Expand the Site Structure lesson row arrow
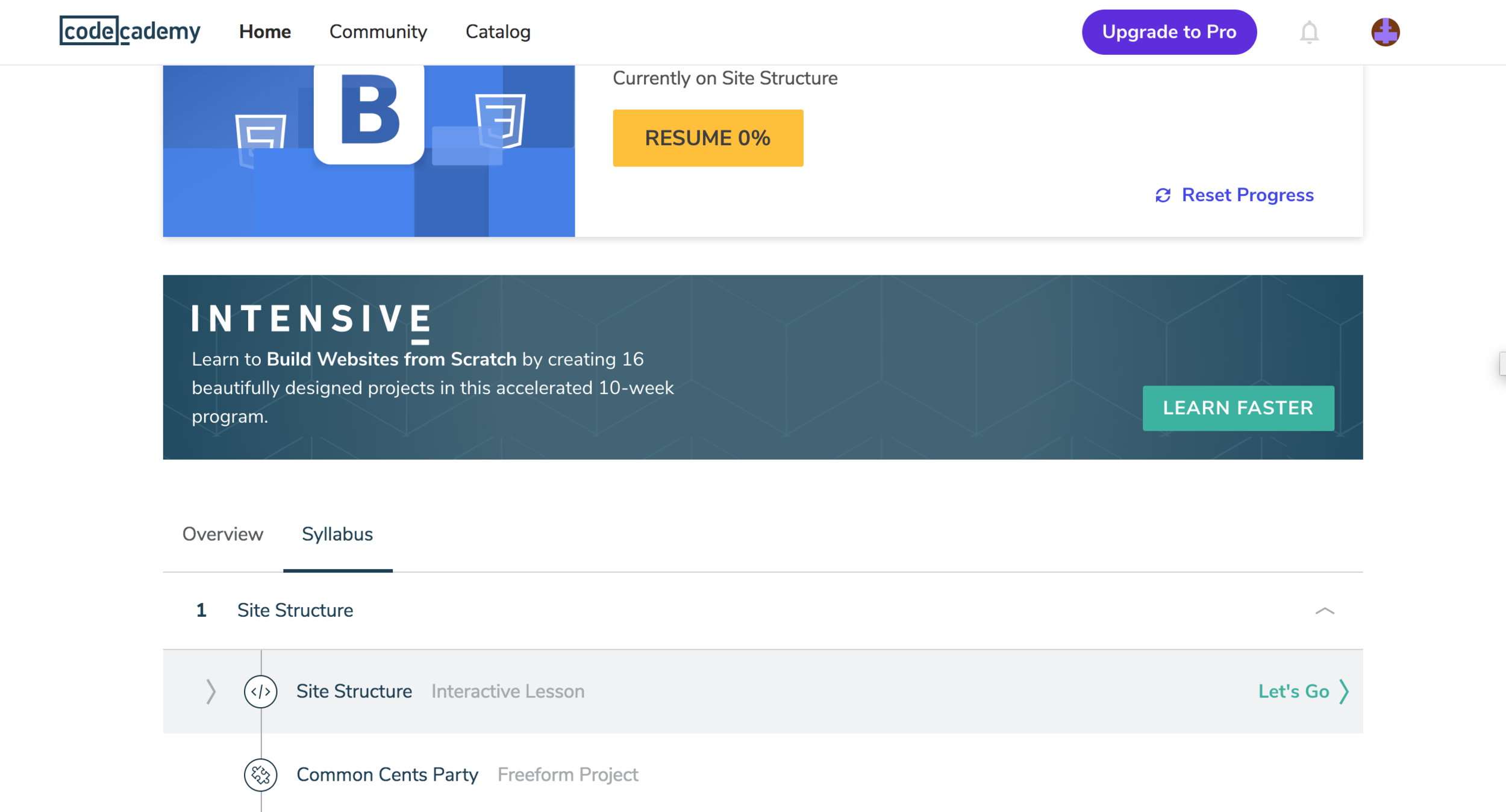The image size is (1506, 812). click(x=210, y=692)
